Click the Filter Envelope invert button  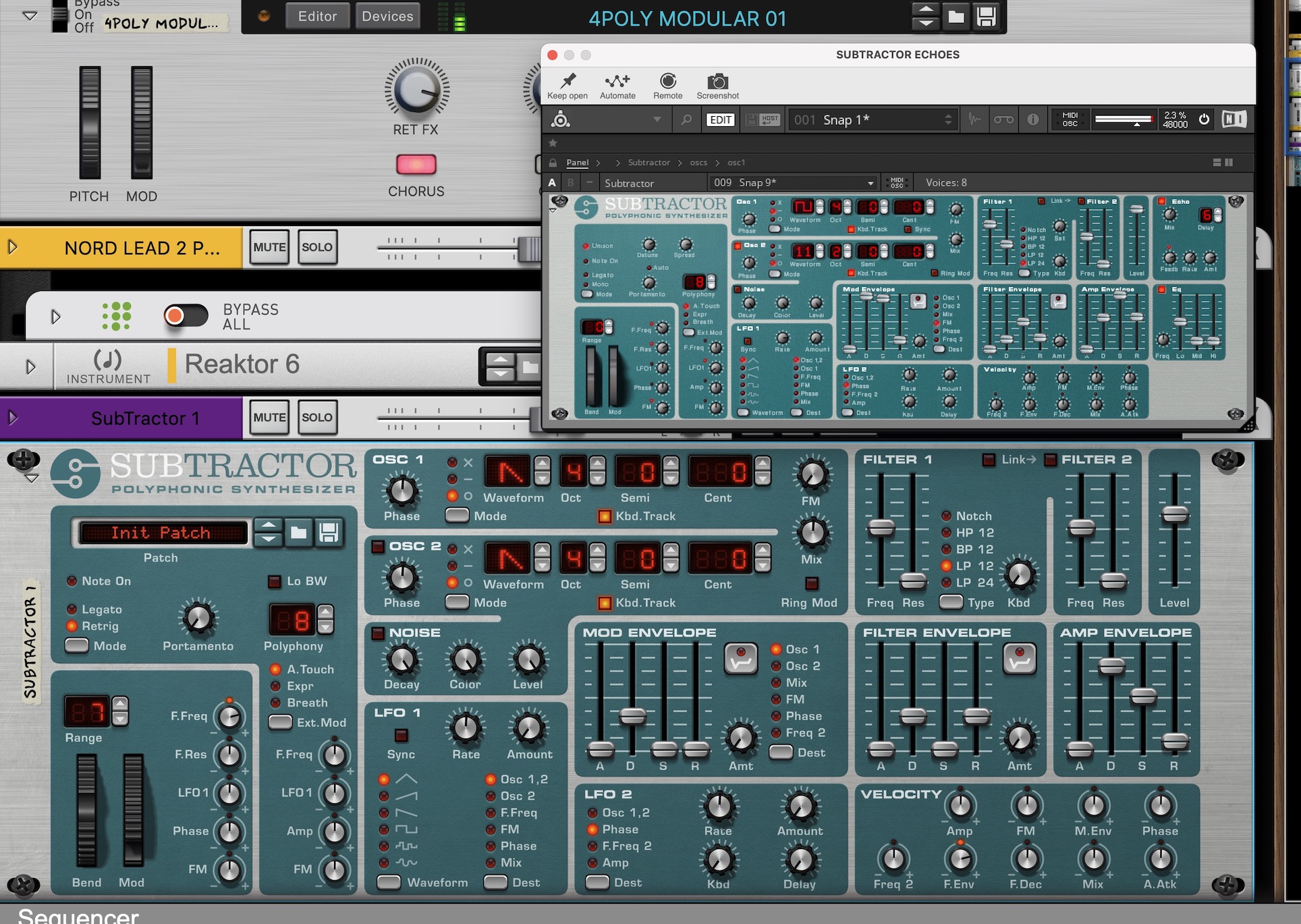1020,658
